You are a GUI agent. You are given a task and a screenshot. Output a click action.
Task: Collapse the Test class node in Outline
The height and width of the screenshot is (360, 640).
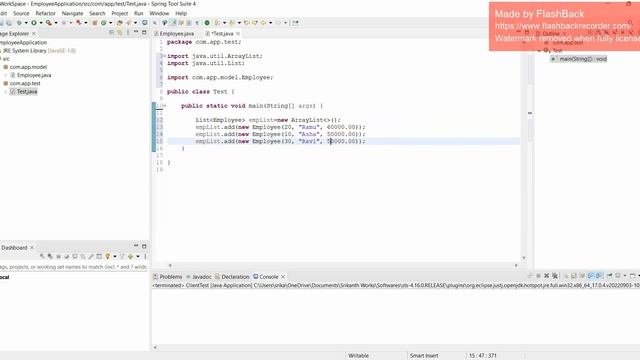tap(539, 51)
